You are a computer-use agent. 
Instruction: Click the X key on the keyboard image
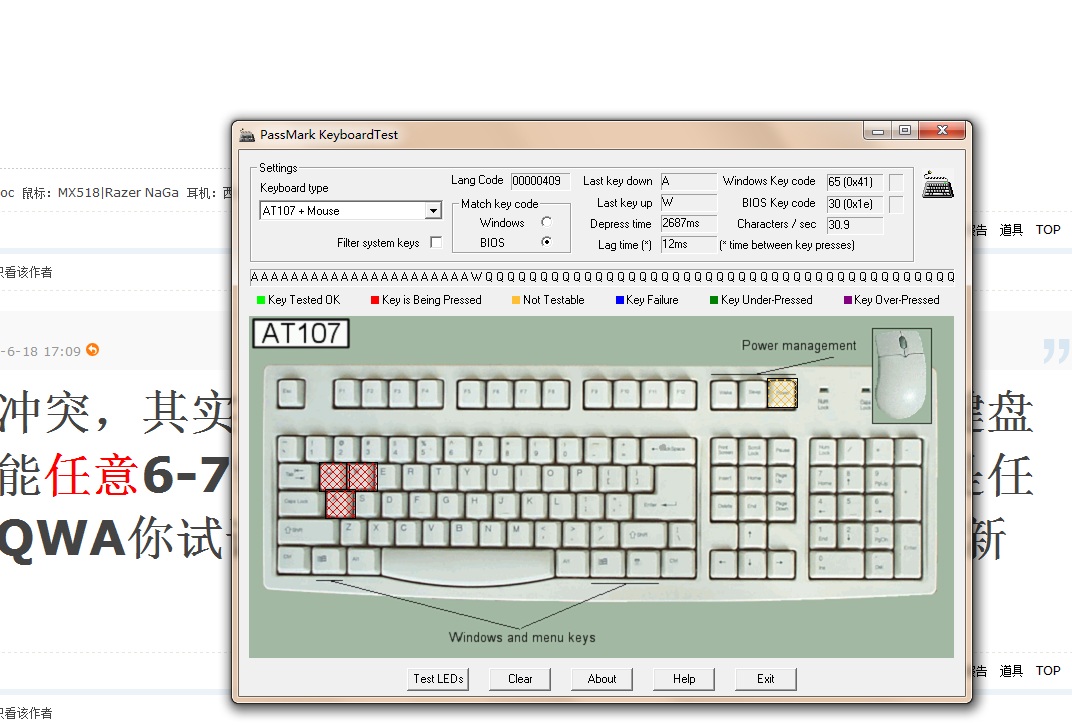pyautogui.click(x=383, y=533)
